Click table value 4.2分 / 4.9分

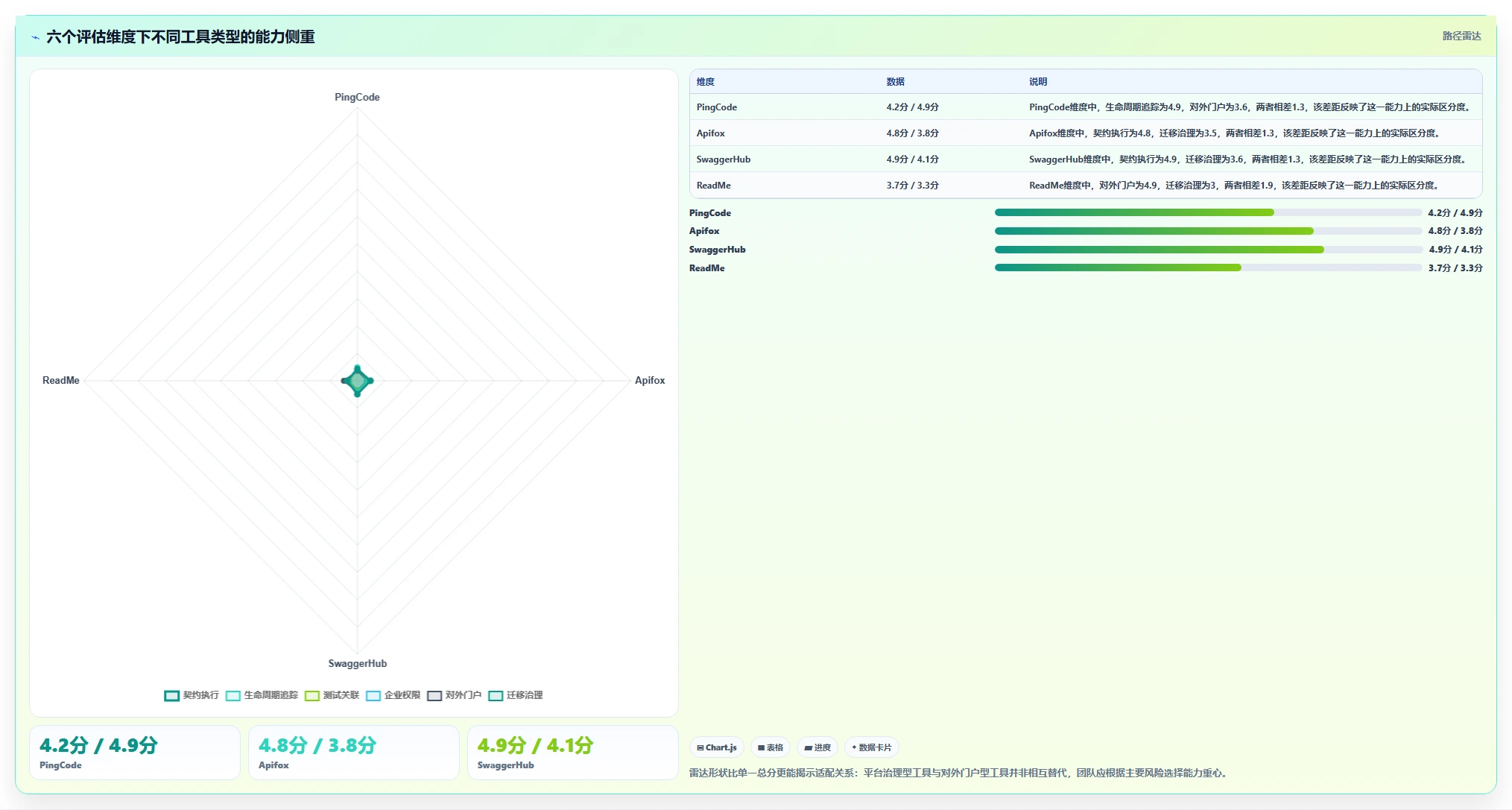point(913,107)
